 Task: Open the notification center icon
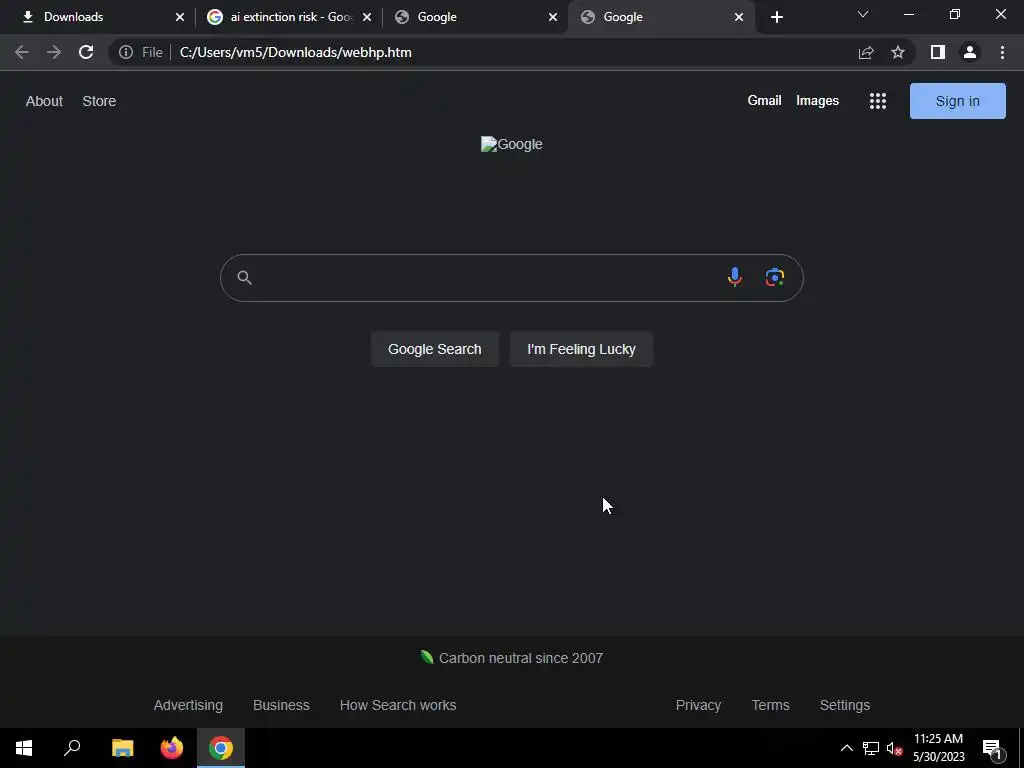[x=992, y=749]
